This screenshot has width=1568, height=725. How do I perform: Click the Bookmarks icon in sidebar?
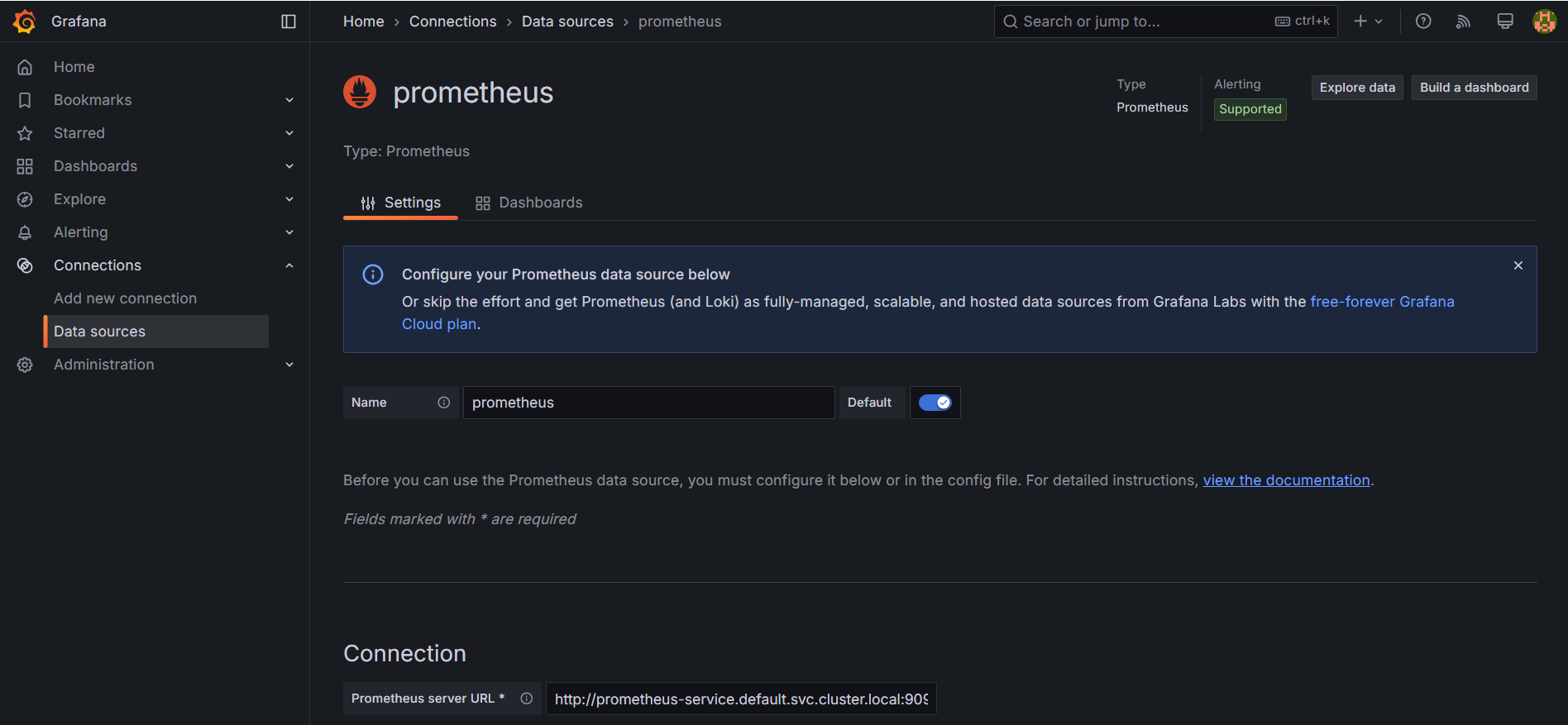click(x=25, y=100)
